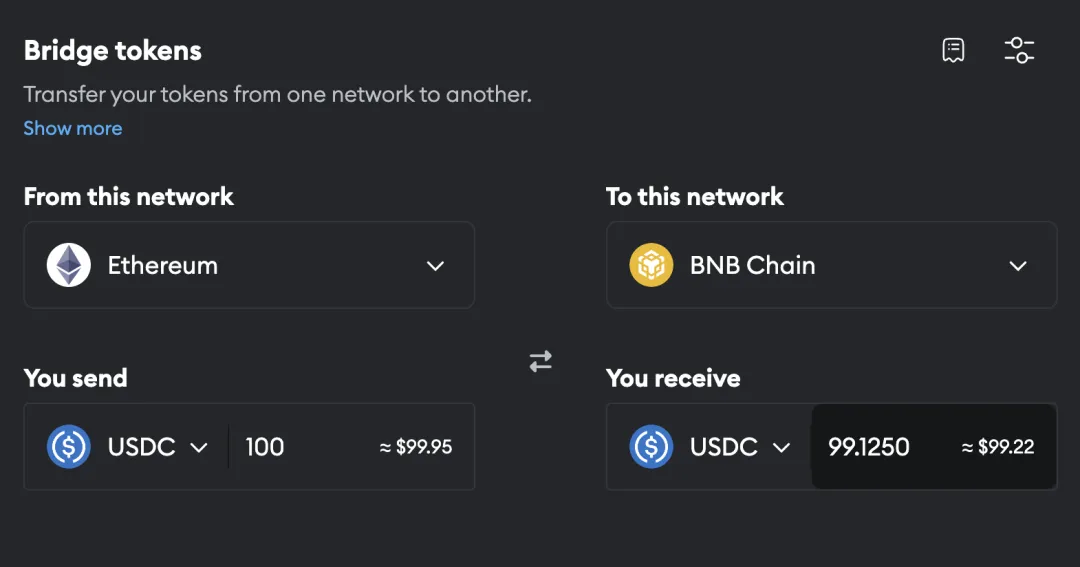Screen dimensions: 1080x567
Task: Click the USDC label in You send
Action: coord(141,446)
